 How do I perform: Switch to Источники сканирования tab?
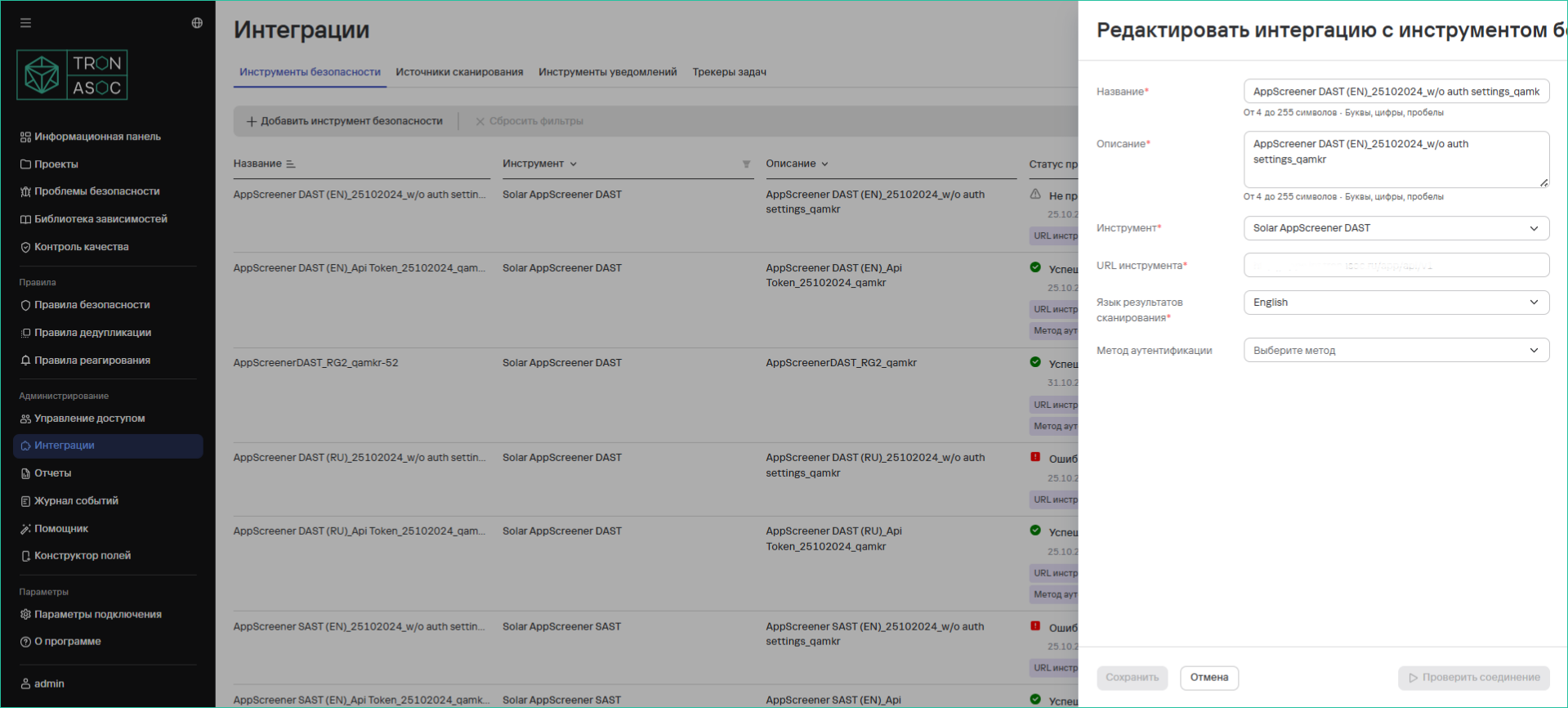tap(459, 72)
